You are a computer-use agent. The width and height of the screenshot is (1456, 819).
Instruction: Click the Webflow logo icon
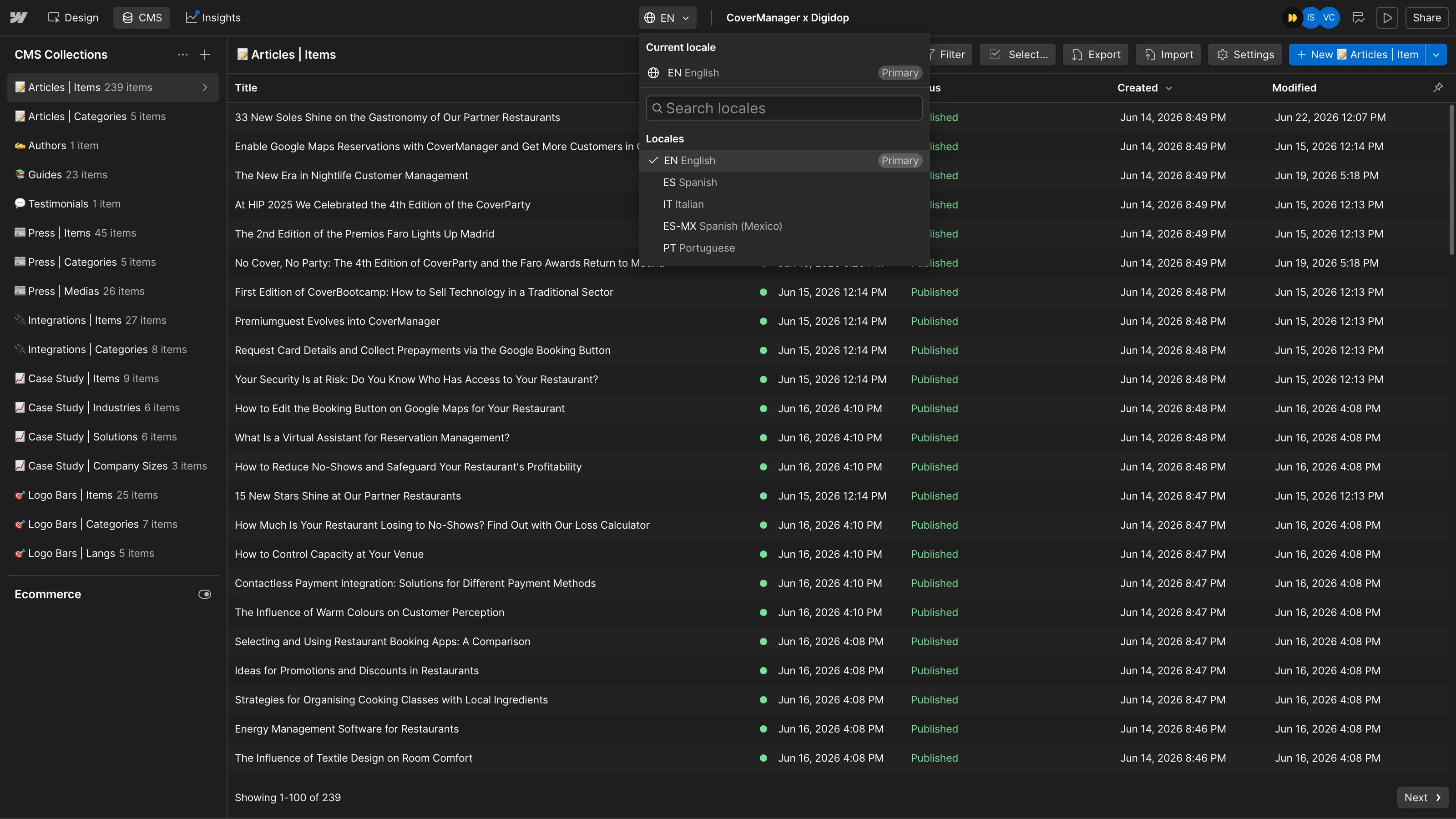pyautogui.click(x=19, y=18)
